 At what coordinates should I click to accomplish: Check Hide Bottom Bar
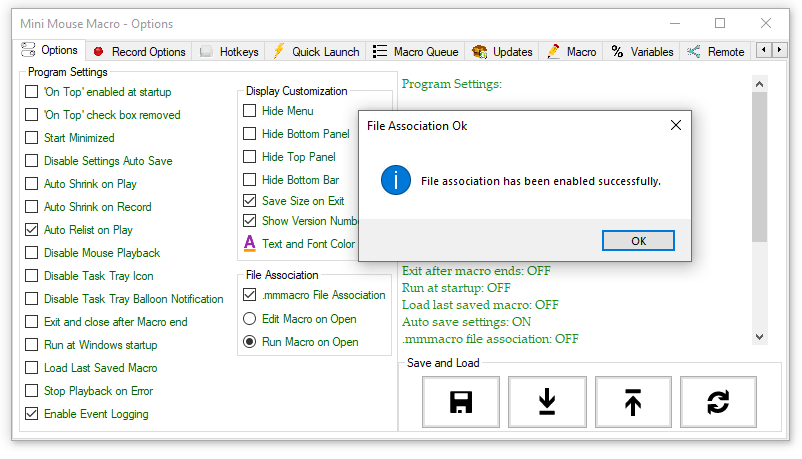coord(250,180)
